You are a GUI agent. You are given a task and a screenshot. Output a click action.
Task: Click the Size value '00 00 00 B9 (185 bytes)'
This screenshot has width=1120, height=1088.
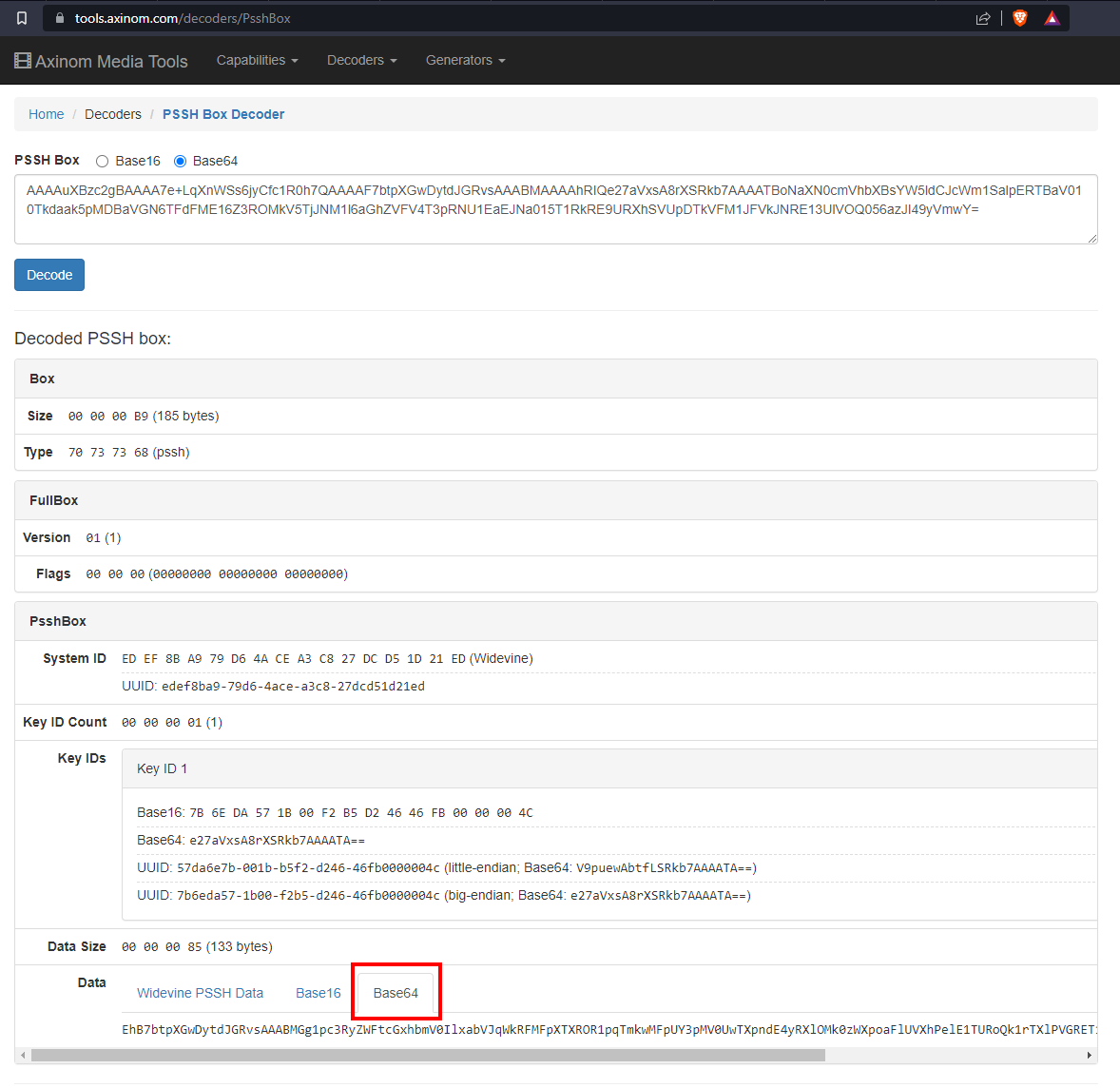click(144, 417)
